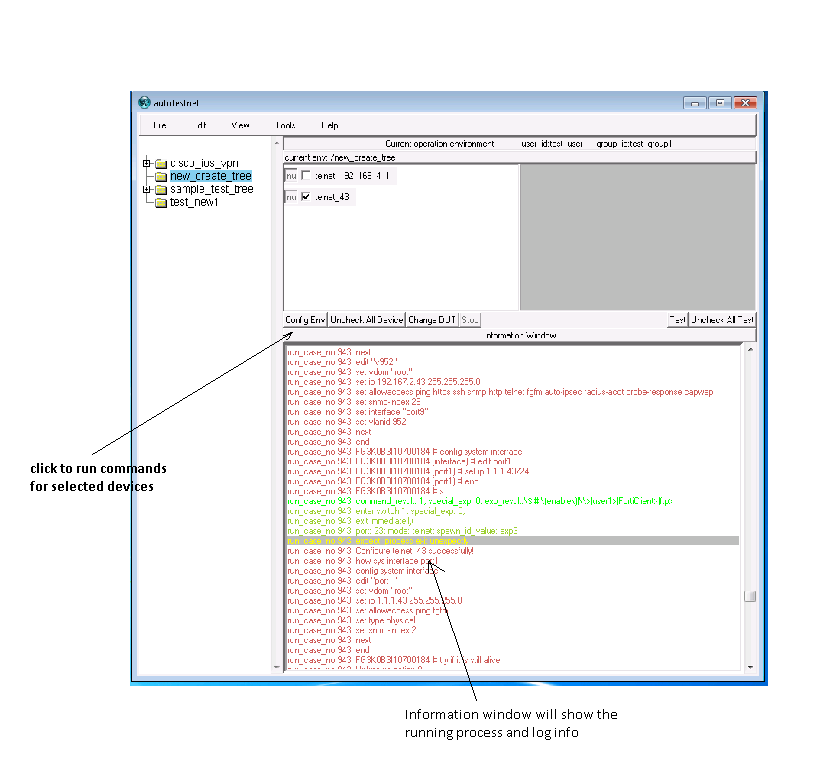Open the Tools menu
838x784 pixels.
tap(286, 126)
